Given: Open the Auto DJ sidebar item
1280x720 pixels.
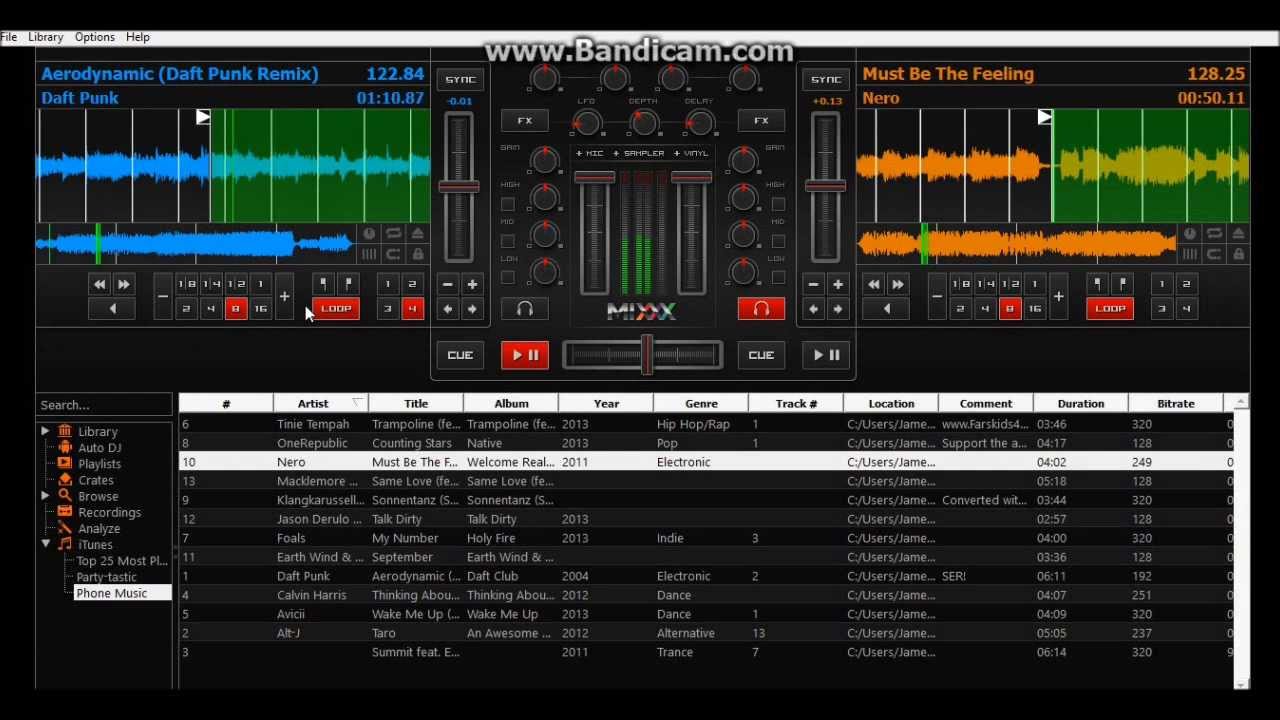Looking at the screenshot, I should point(99,448).
